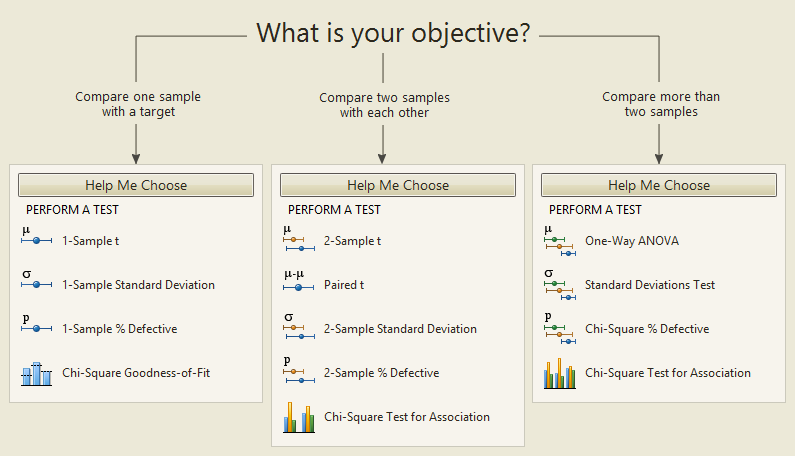Open the 1-Sample % Defective test
This screenshot has height=456, width=795.
coord(120,329)
